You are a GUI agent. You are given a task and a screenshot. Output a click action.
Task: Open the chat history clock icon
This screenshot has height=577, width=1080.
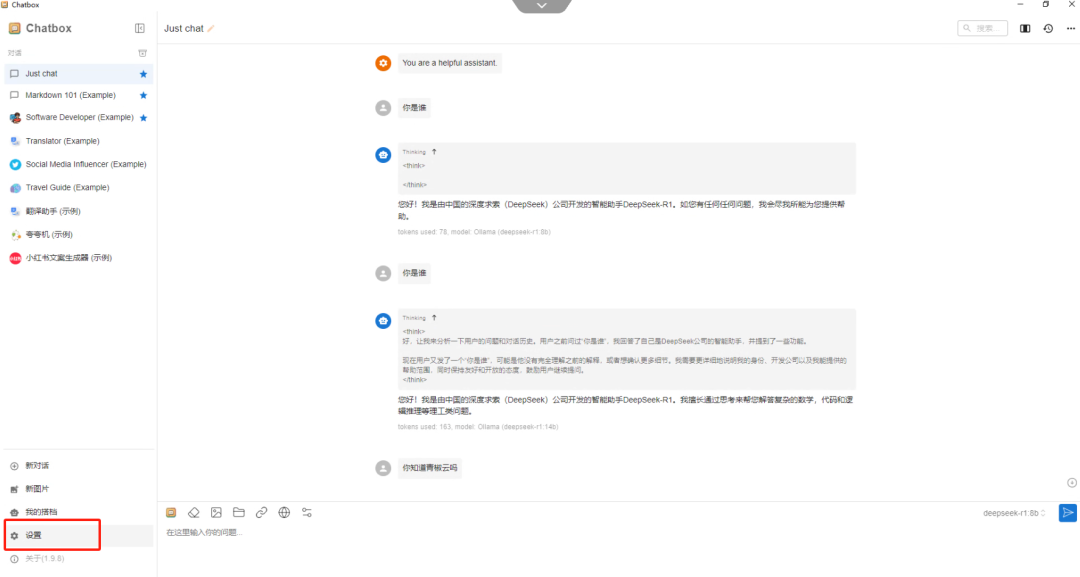(x=1048, y=28)
